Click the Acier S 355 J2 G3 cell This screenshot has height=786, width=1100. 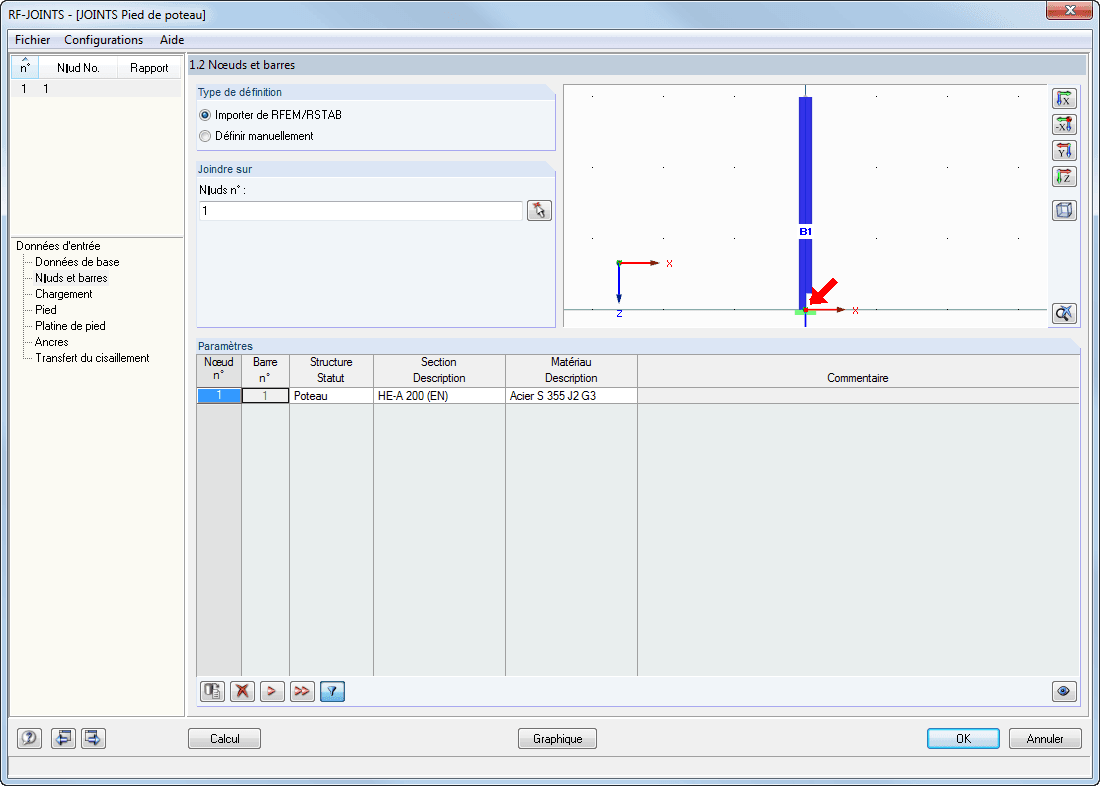click(x=571, y=396)
